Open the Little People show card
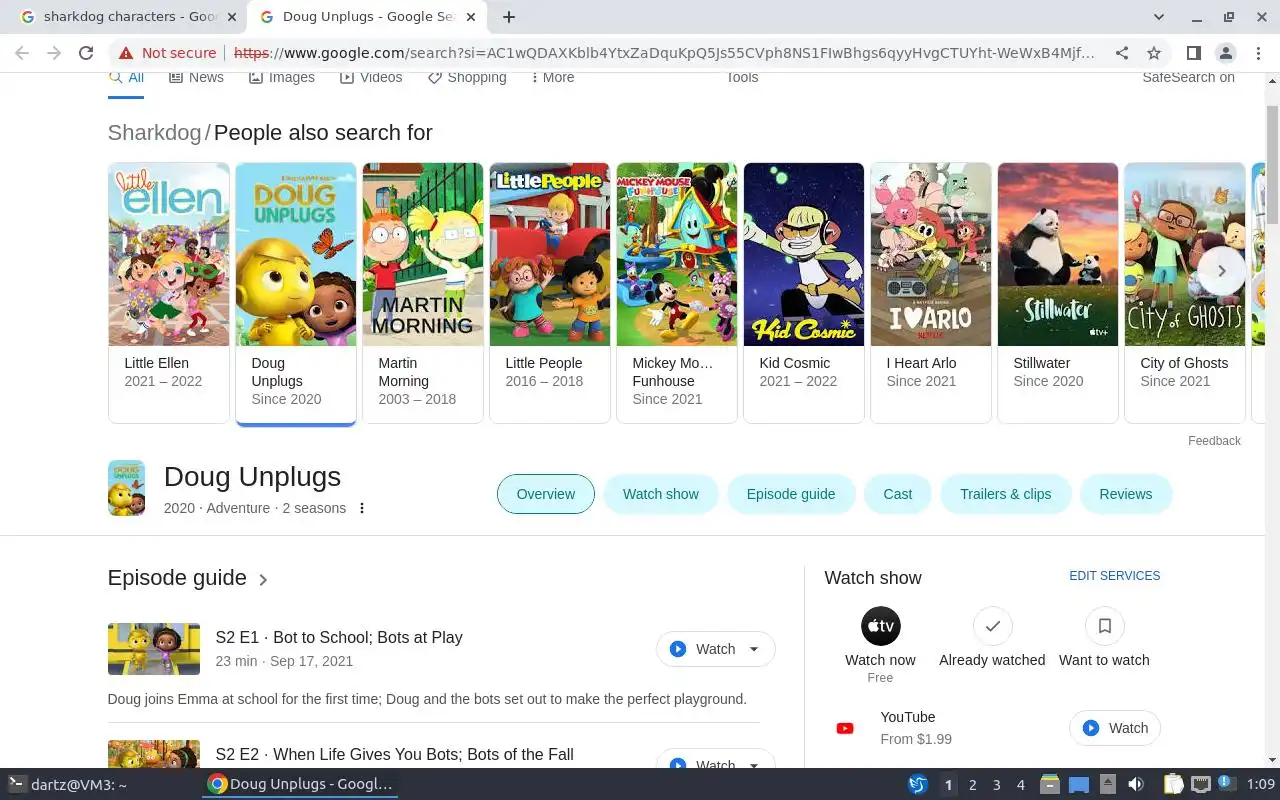The image size is (1280, 800). (x=550, y=293)
